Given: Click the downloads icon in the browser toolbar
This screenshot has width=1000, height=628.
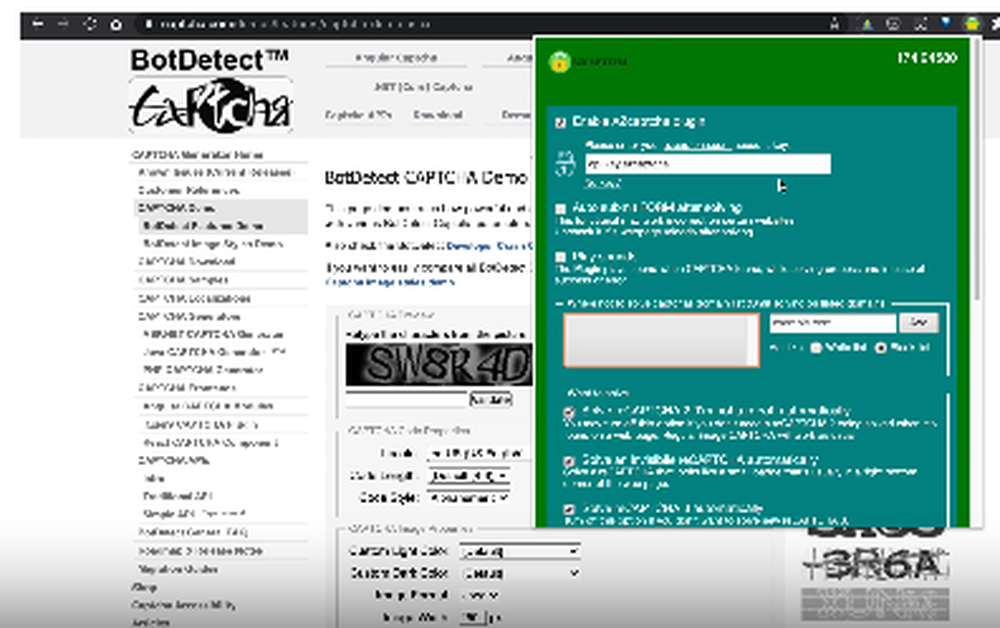Looking at the screenshot, I should 893,26.
